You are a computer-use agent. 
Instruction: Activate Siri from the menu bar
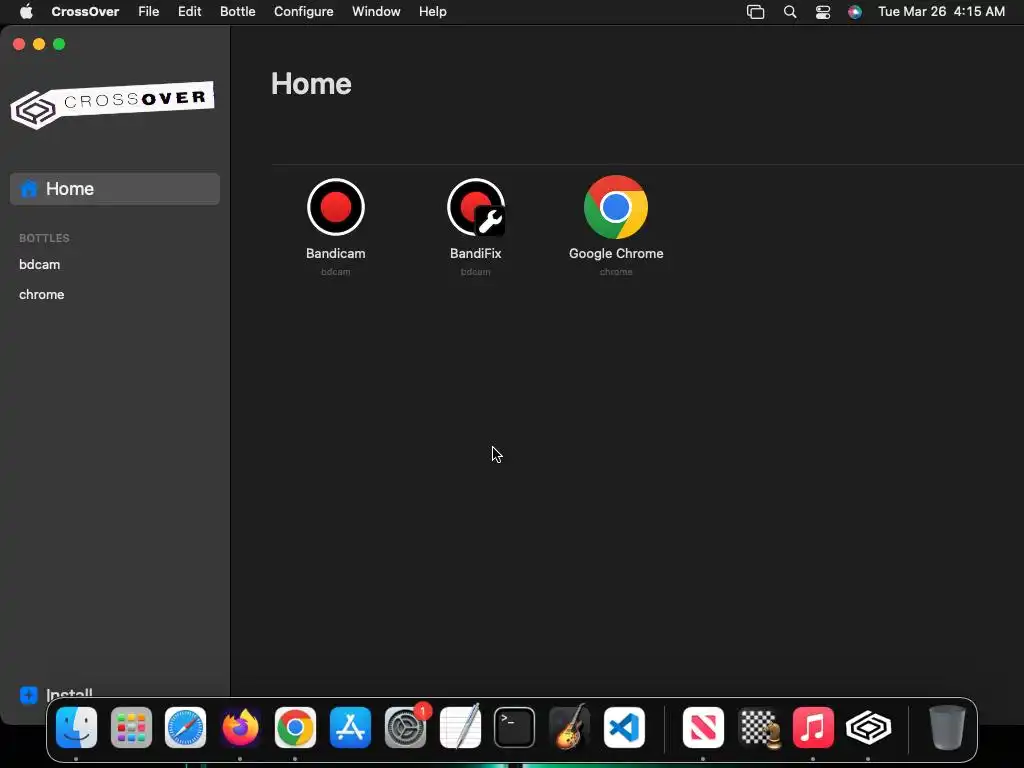click(855, 12)
